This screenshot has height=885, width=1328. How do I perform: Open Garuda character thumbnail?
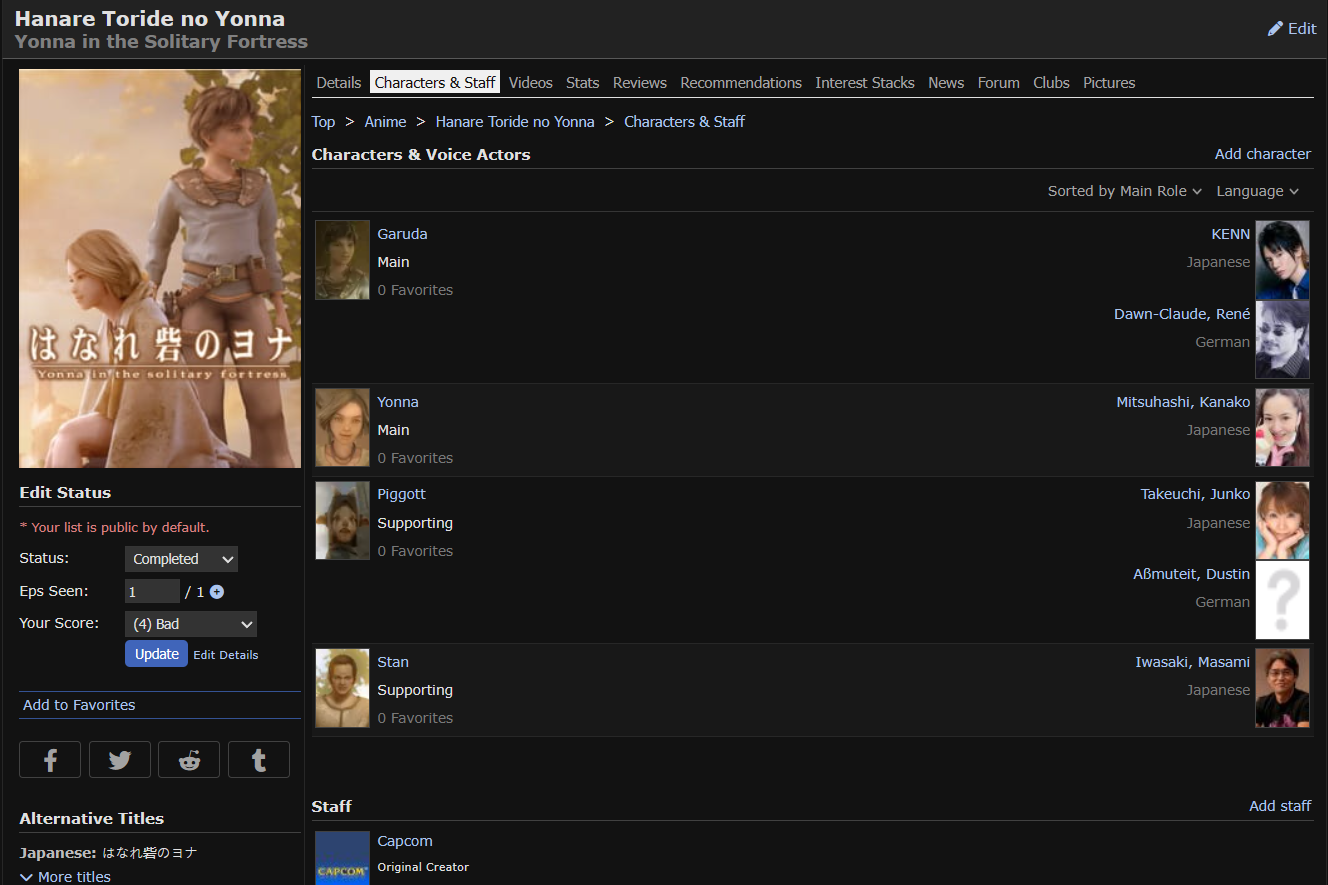[342, 260]
